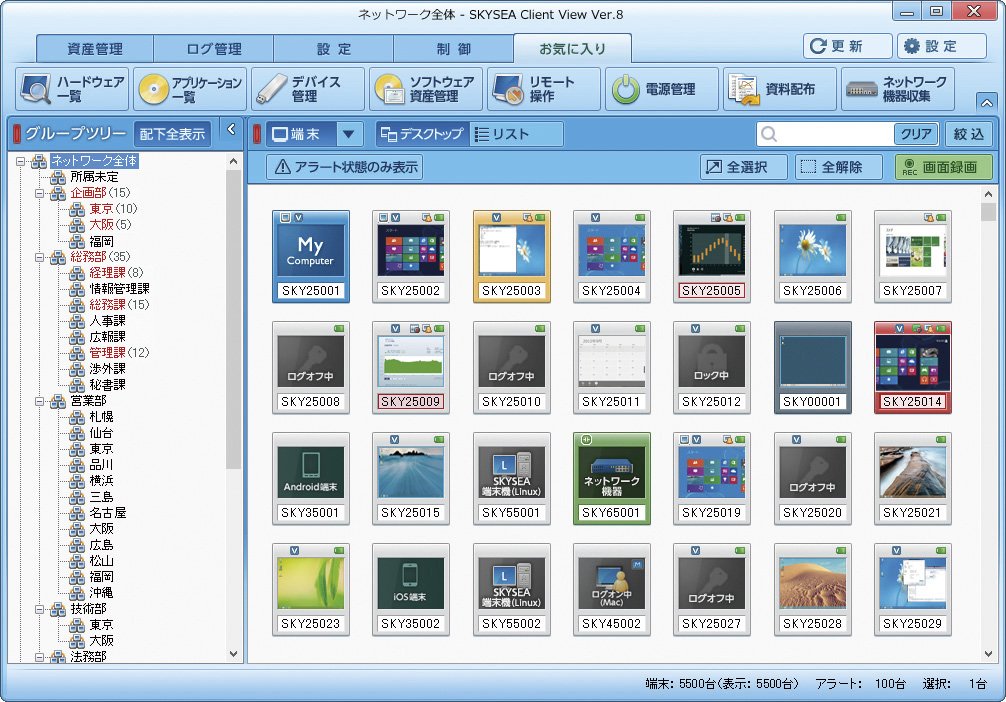Screen dimensions: 1006x702
Task: Select Mac terminal SKY45002
Action: click(611, 590)
